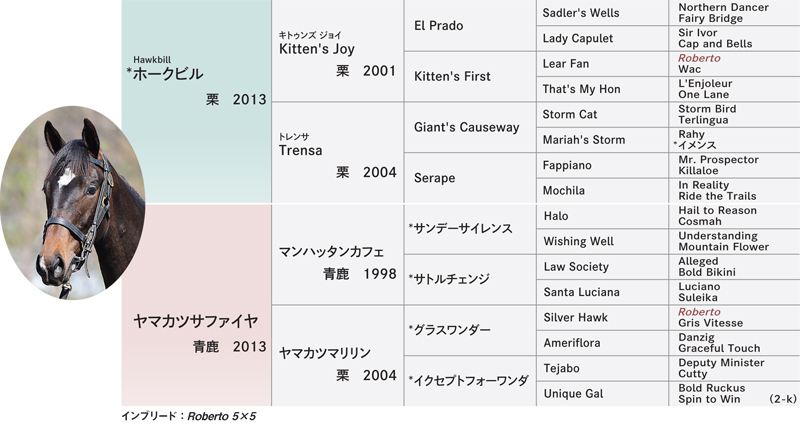This screenshot has height=425, width=800.
Task: Click Giant's Causeway ancestor name
Action: 466,127
